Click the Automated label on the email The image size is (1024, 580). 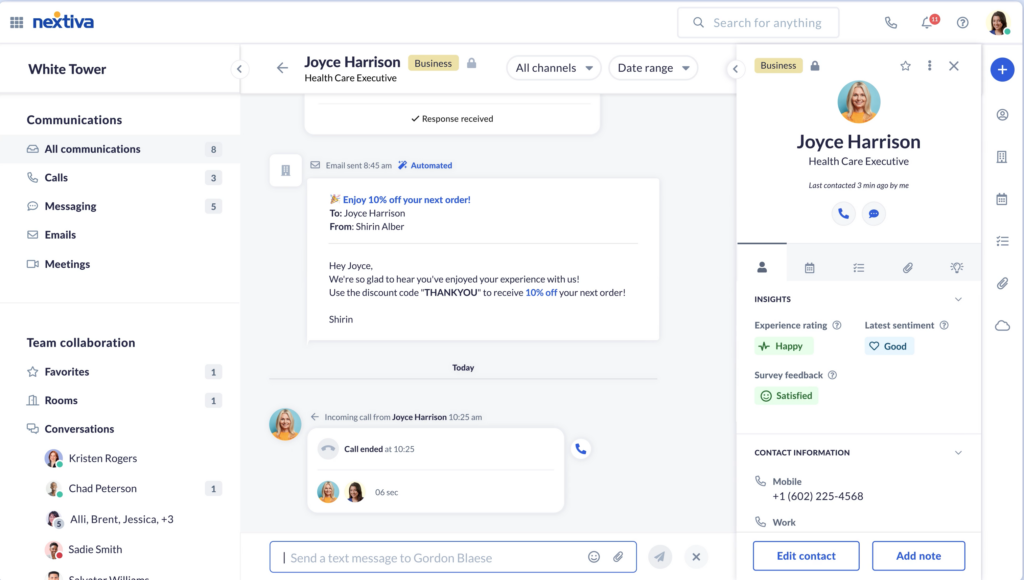tap(425, 165)
